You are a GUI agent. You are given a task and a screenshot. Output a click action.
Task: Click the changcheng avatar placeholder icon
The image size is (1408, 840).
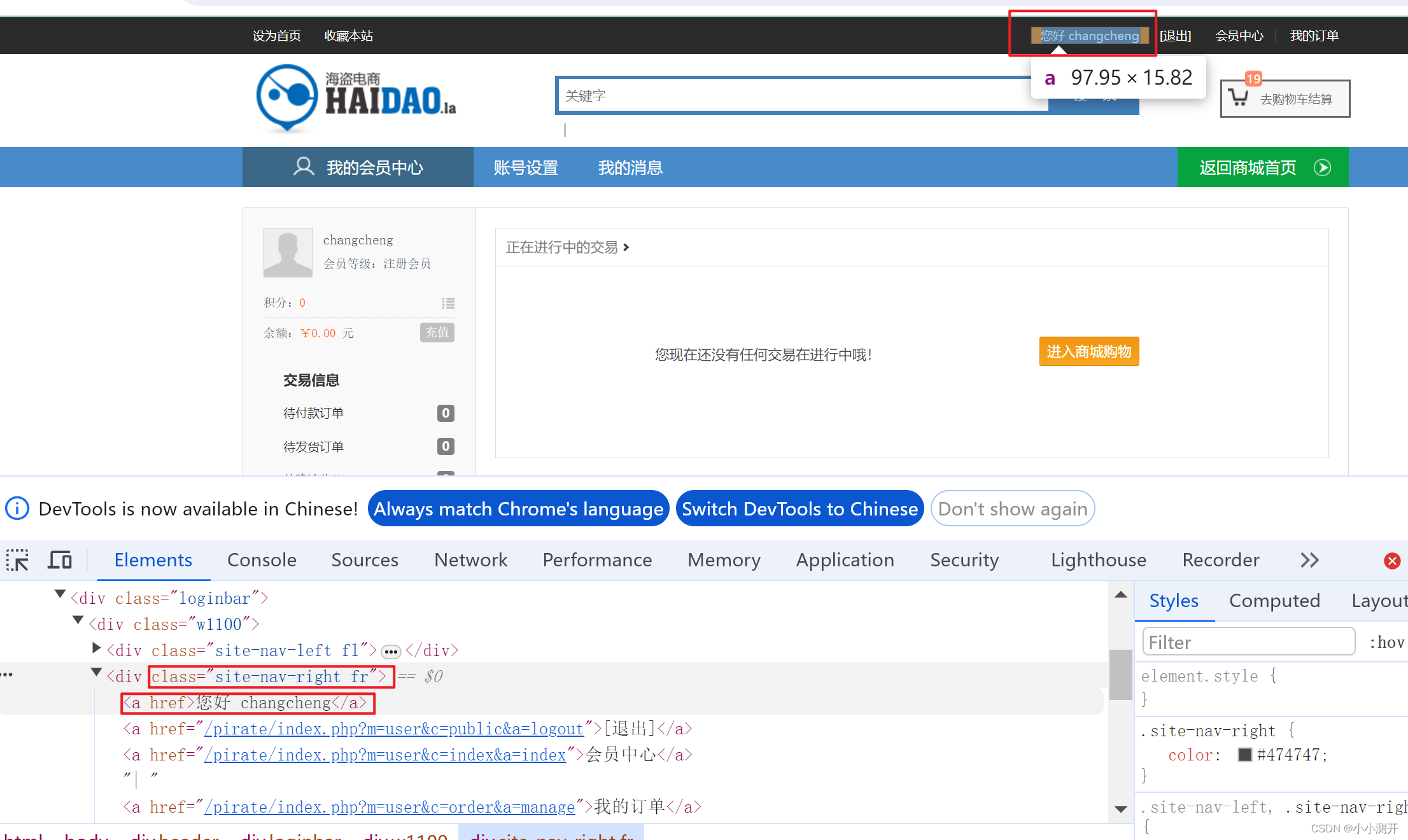tap(288, 253)
